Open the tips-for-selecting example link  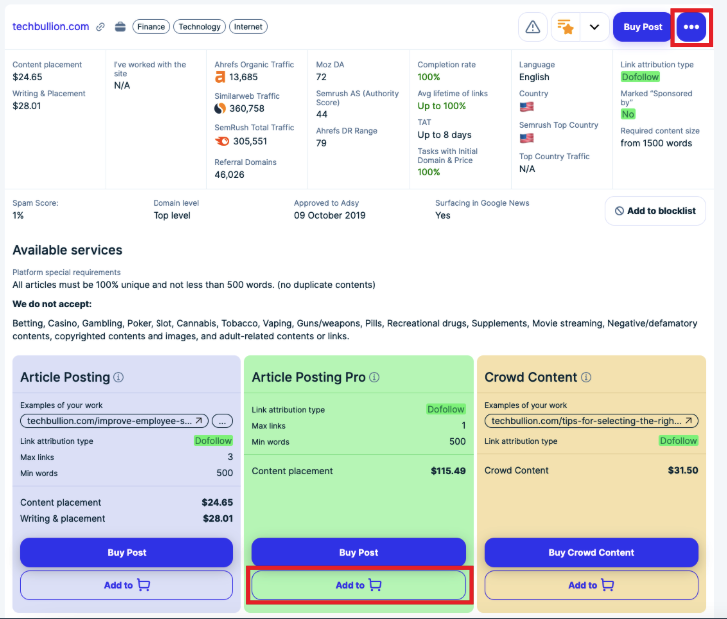591,421
